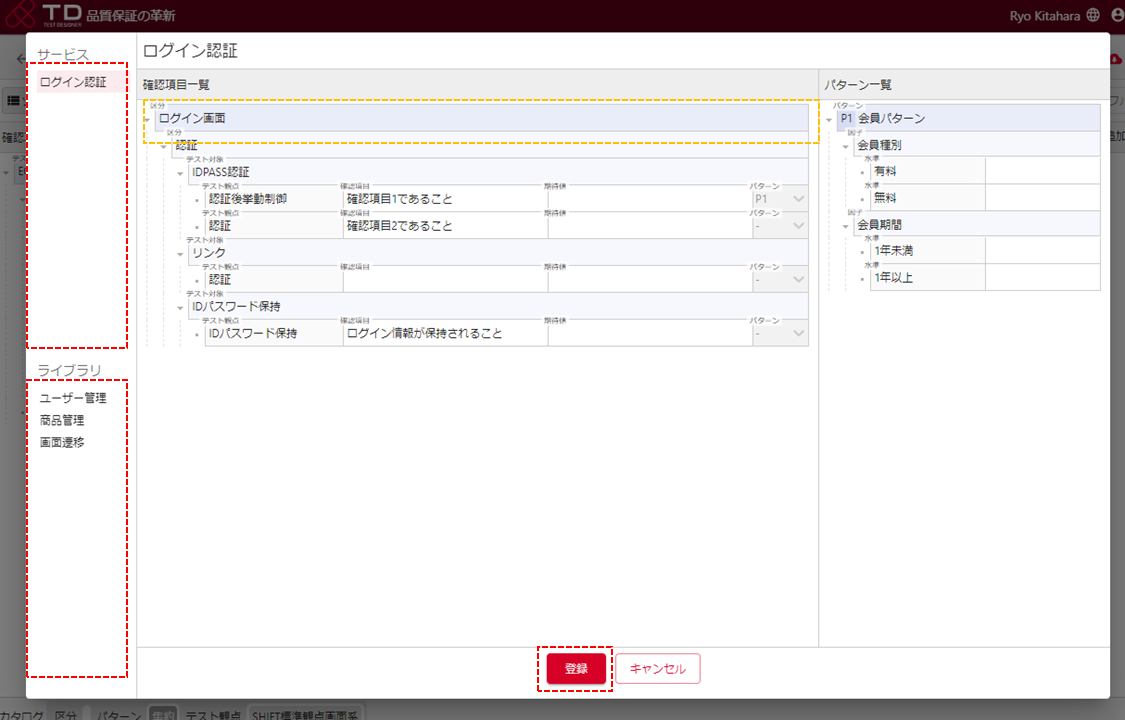Select 商品管理 in the library list
The height and width of the screenshot is (720, 1125).
62,420
